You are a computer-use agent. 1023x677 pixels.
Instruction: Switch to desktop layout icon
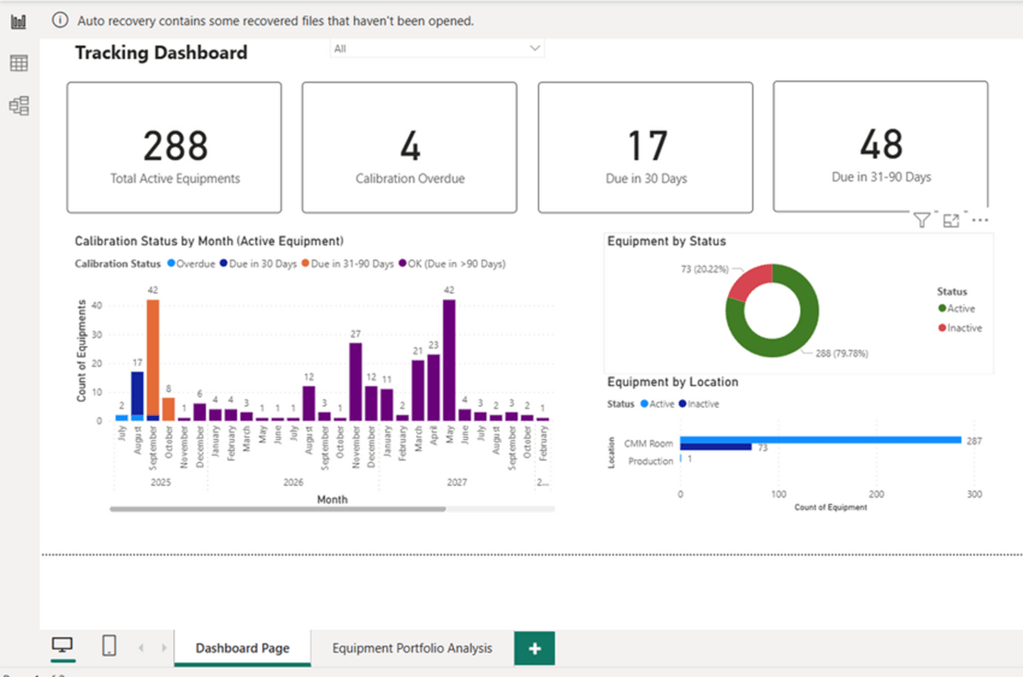(x=62, y=647)
